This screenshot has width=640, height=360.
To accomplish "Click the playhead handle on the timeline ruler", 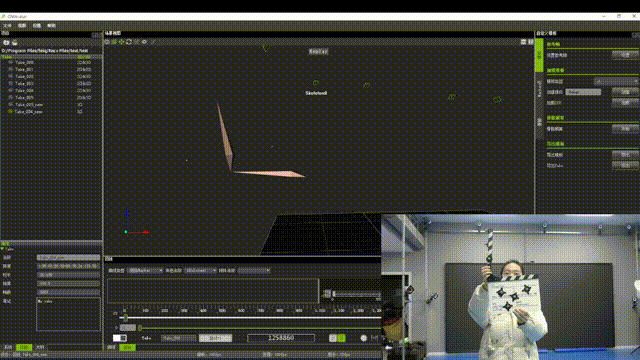I will [x=125, y=318].
